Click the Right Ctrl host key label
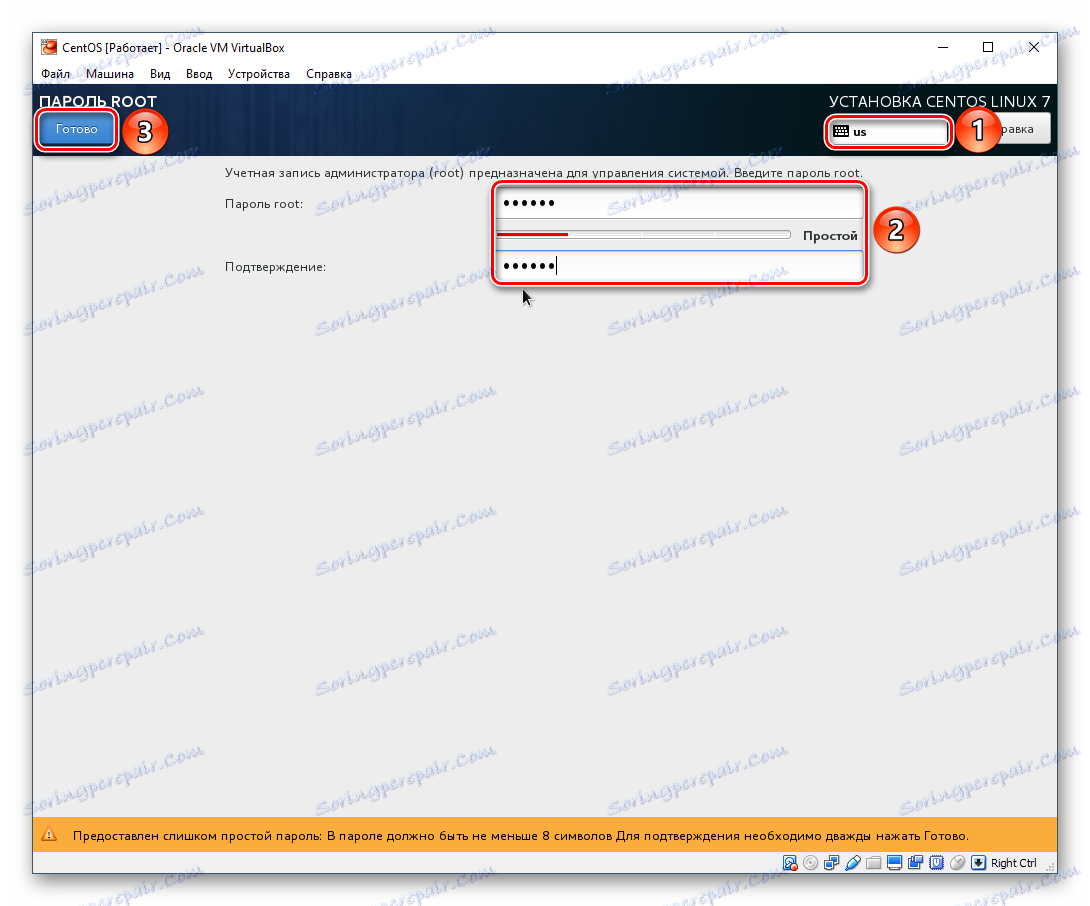 pos(1014,863)
